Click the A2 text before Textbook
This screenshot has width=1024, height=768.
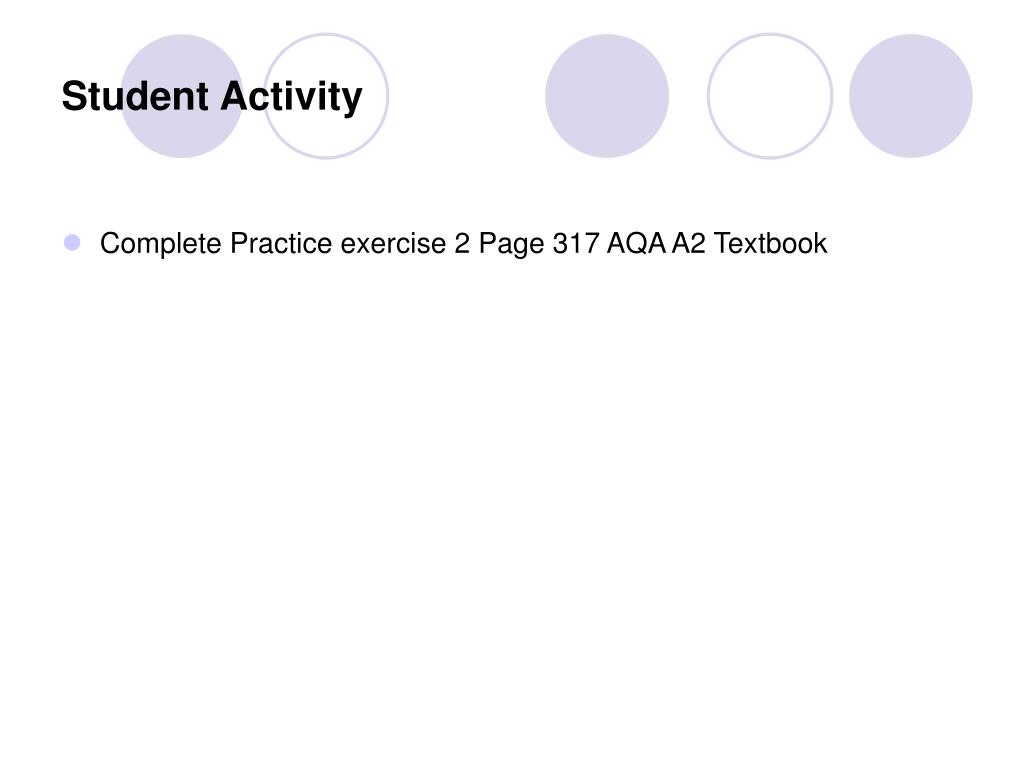[689, 244]
